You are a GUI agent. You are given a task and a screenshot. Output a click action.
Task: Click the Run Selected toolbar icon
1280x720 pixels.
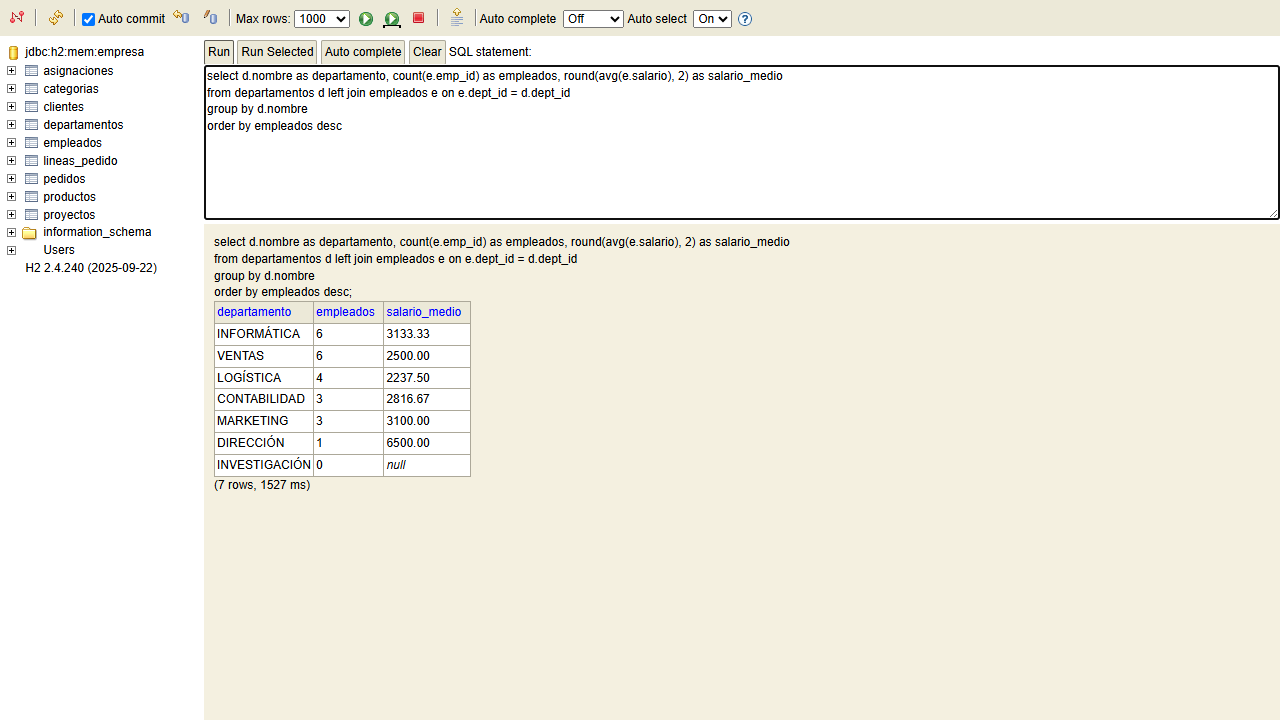click(392, 19)
